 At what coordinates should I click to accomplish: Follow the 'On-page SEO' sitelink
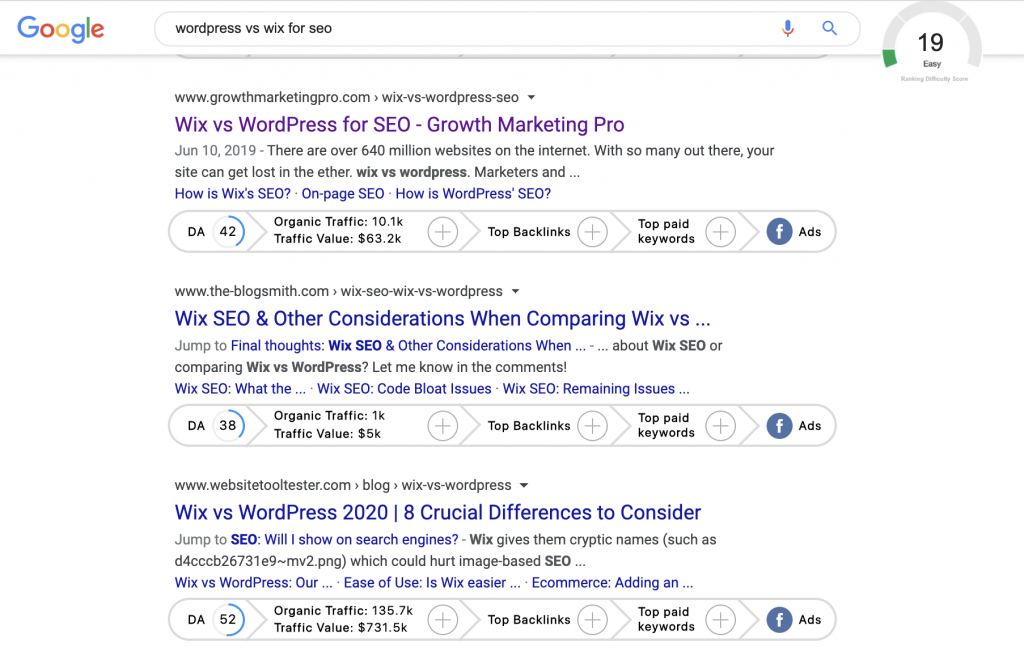click(343, 193)
